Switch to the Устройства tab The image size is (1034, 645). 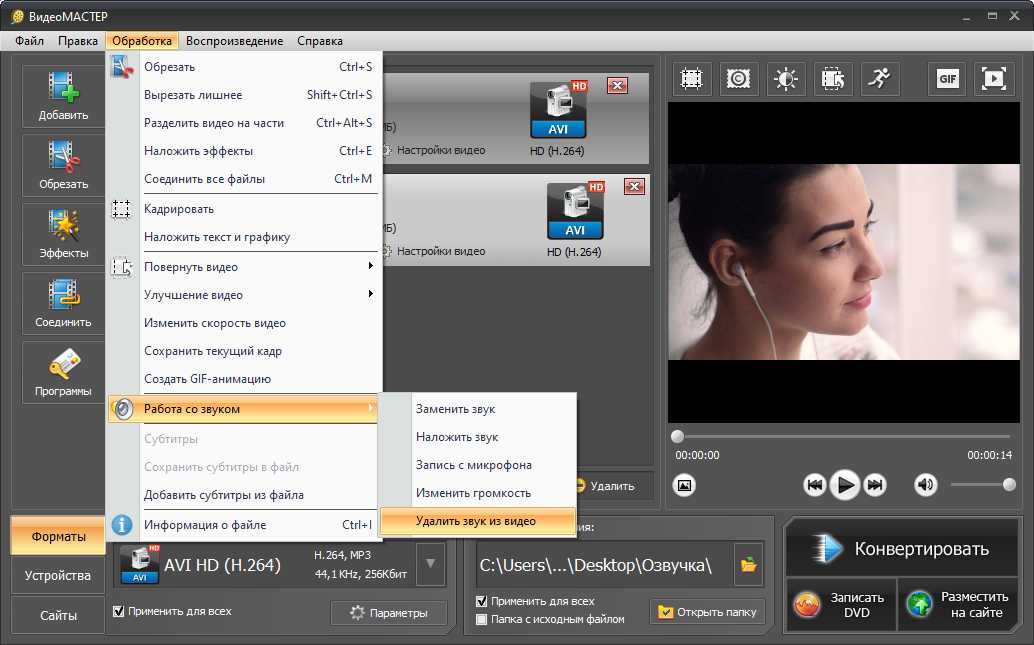(x=58, y=576)
